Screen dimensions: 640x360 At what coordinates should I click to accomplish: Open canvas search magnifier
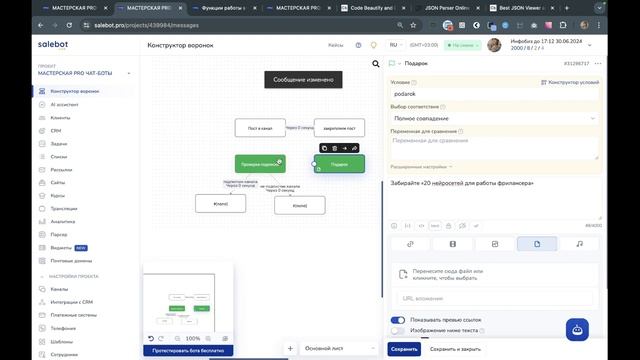[376, 64]
